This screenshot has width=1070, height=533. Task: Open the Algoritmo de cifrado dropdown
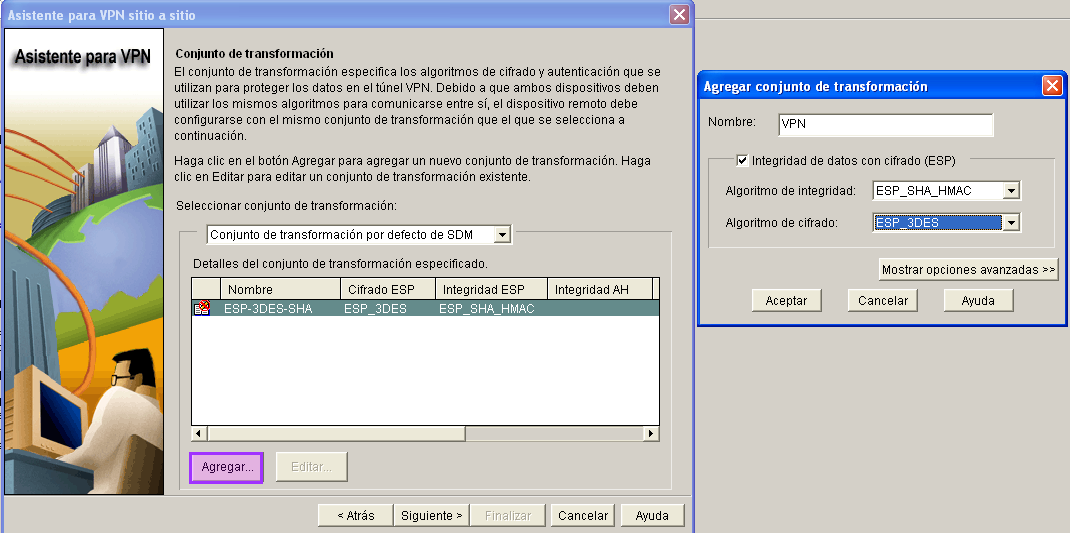tap(1011, 222)
